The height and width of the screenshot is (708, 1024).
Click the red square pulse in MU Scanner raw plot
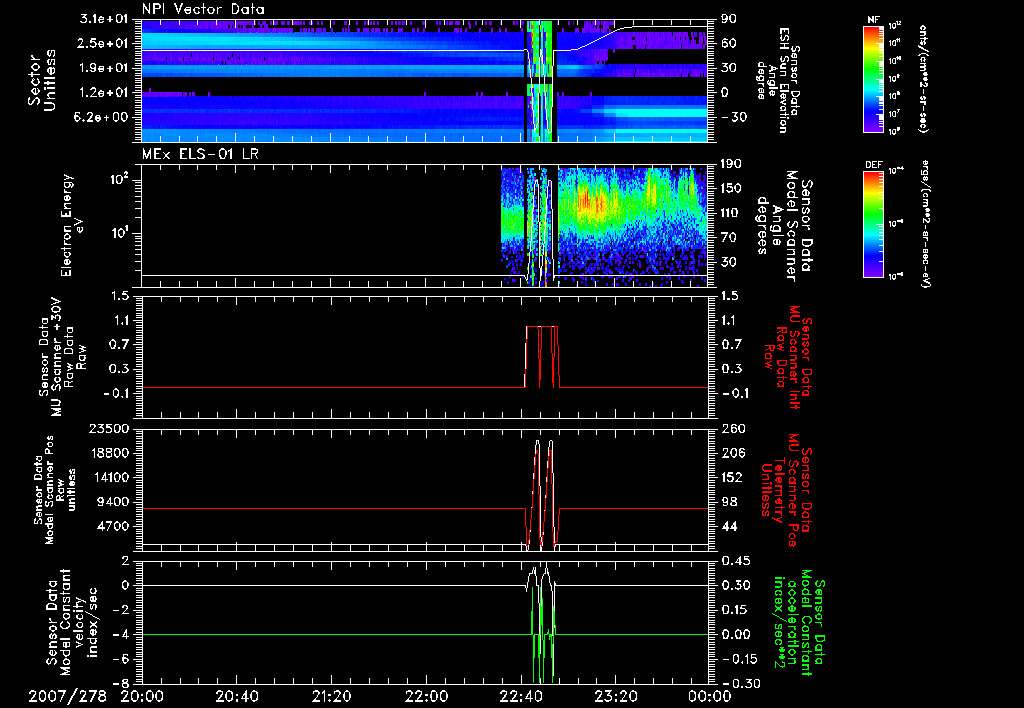(541, 357)
